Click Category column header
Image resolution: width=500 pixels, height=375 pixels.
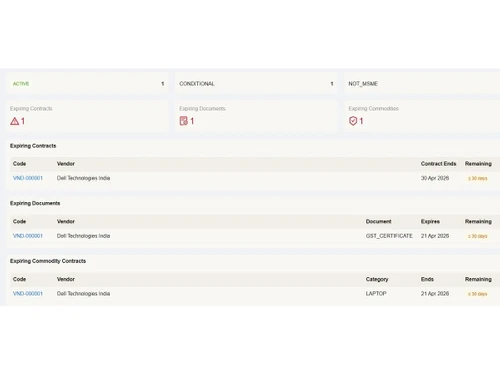(377, 279)
